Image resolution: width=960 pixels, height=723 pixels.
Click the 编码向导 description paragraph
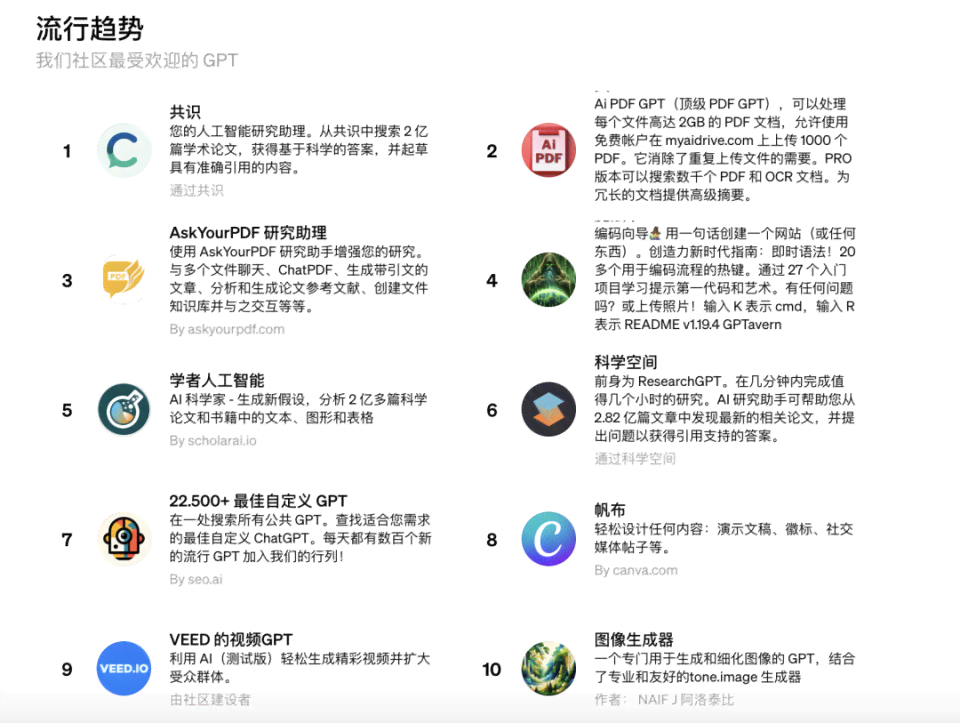click(x=725, y=279)
